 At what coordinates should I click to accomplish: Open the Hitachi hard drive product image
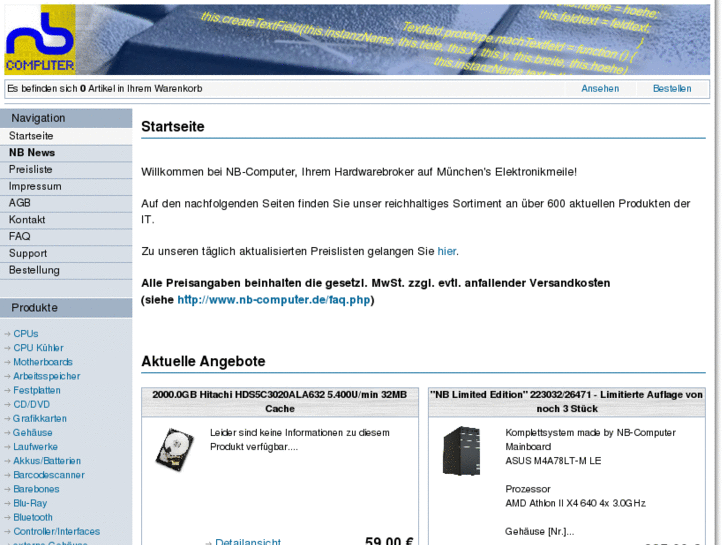174,450
